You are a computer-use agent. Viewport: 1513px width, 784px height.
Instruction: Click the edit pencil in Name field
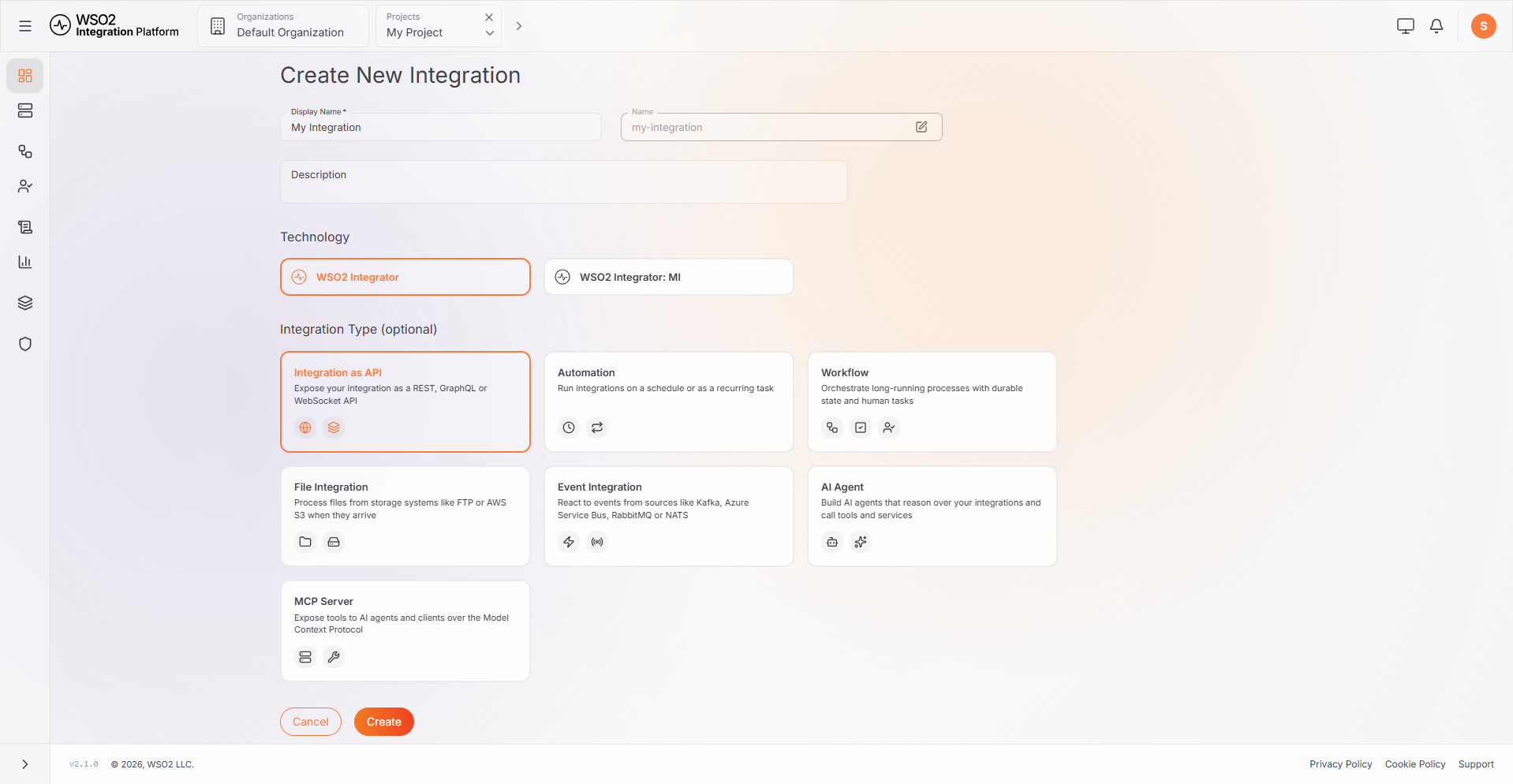(921, 127)
